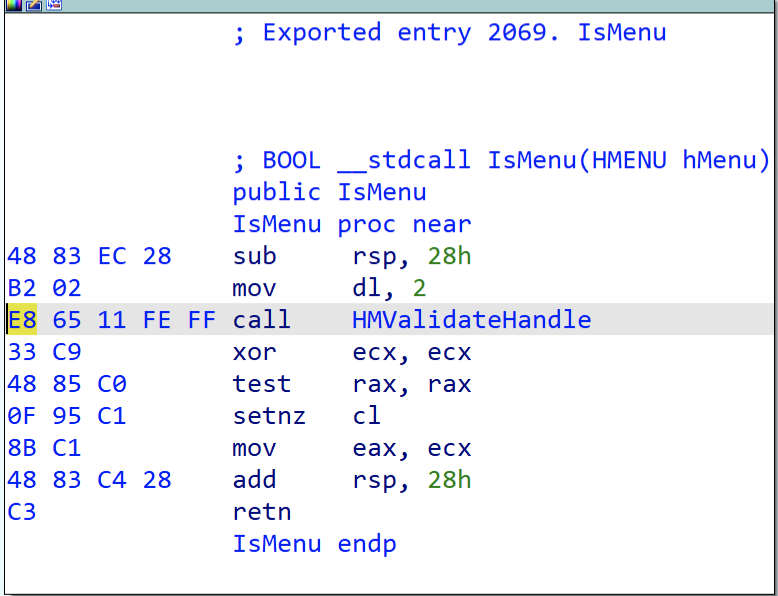Click the highlighted E8 opcode byte

[22, 320]
